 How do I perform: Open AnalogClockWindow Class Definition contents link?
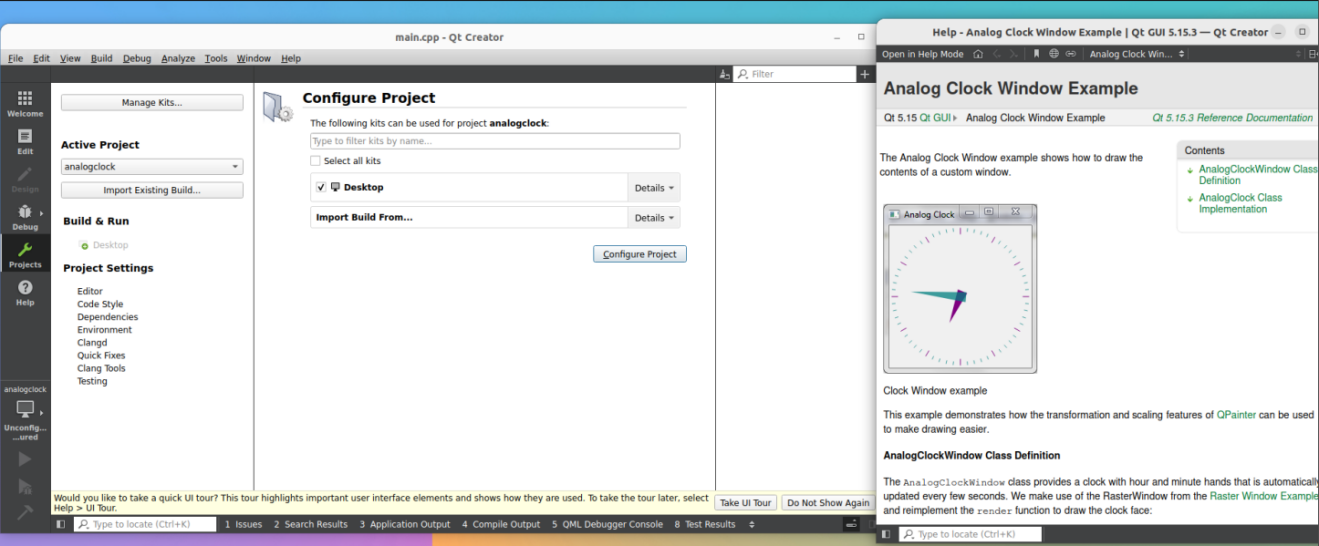(1257, 175)
